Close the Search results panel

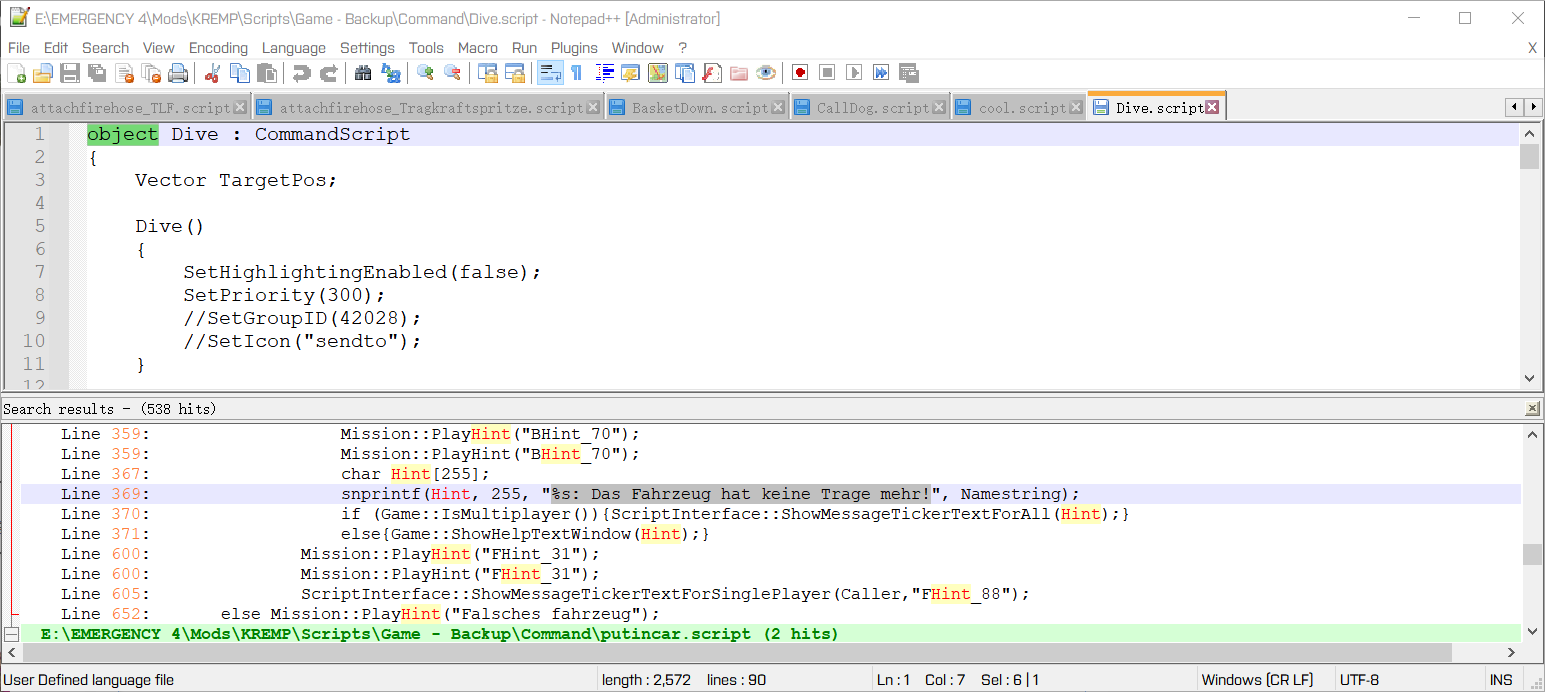click(x=1532, y=409)
